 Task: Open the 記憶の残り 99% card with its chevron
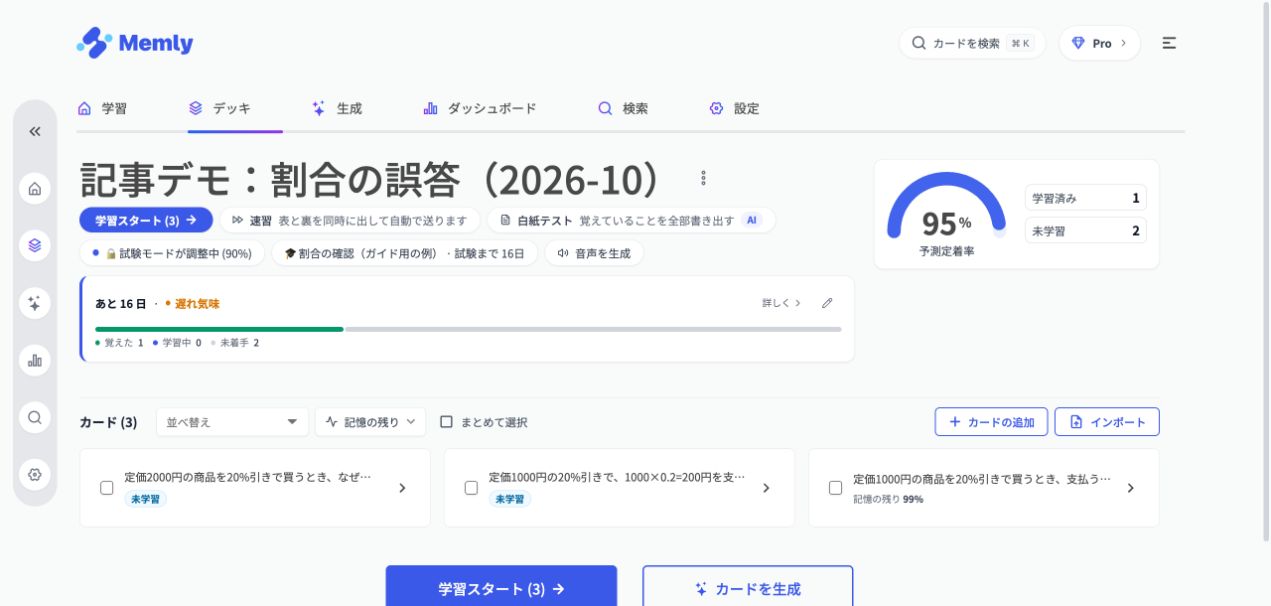coord(1130,488)
